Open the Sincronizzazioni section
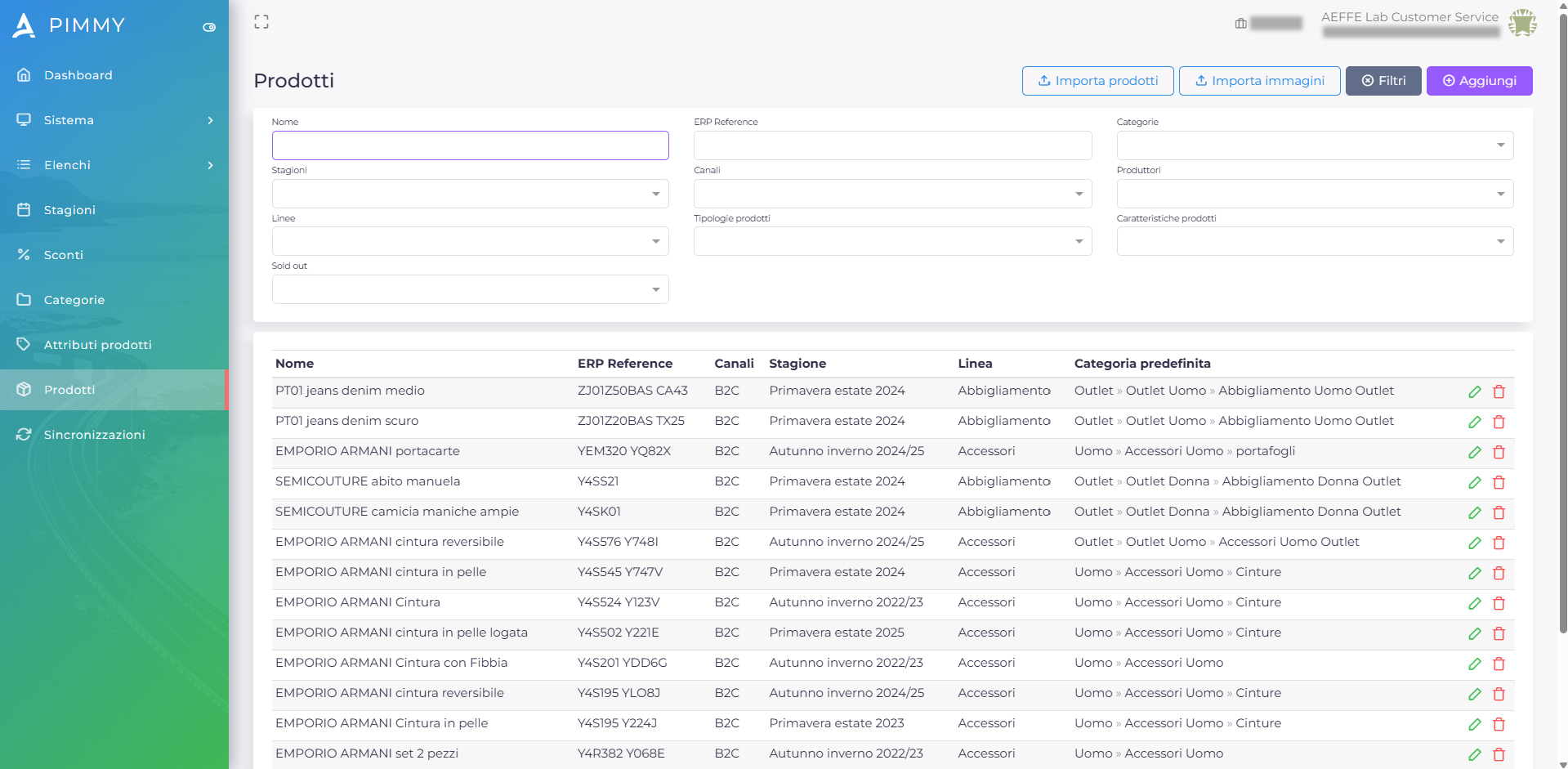The height and width of the screenshot is (769, 1568). (x=114, y=435)
